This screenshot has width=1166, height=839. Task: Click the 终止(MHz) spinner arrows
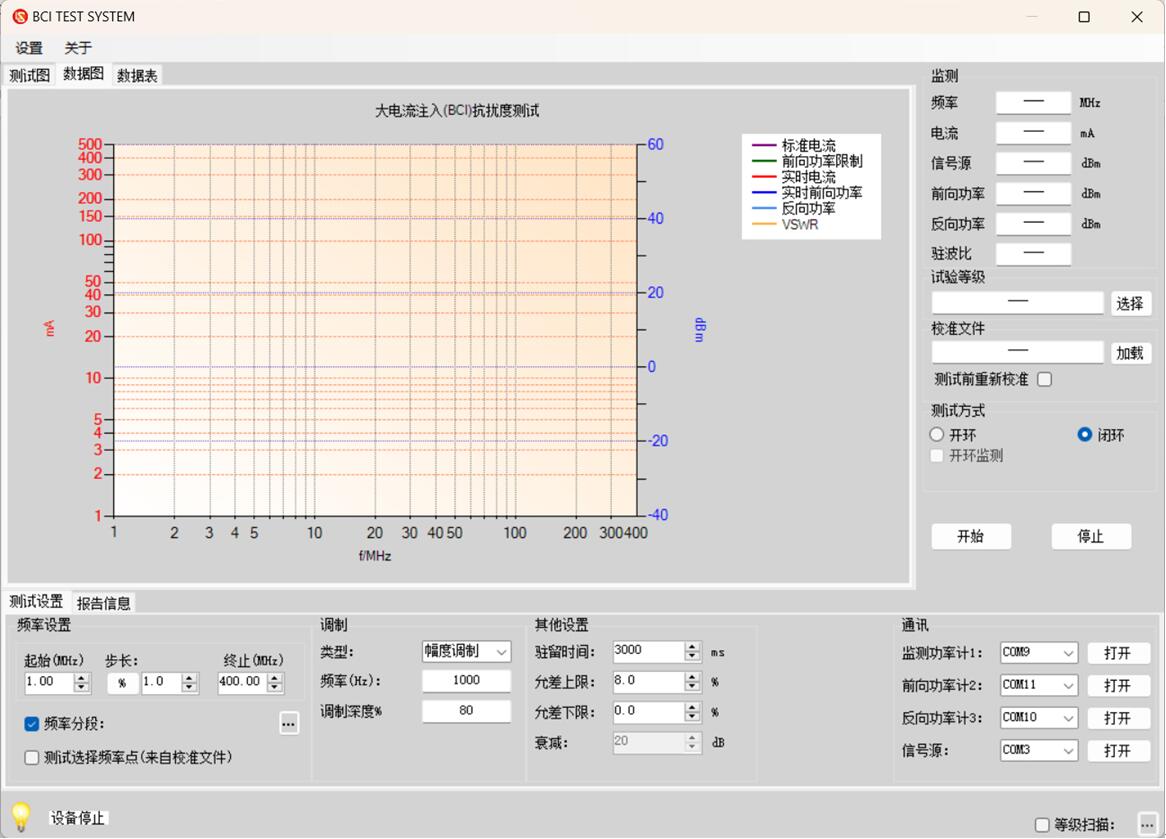(275, 682)
